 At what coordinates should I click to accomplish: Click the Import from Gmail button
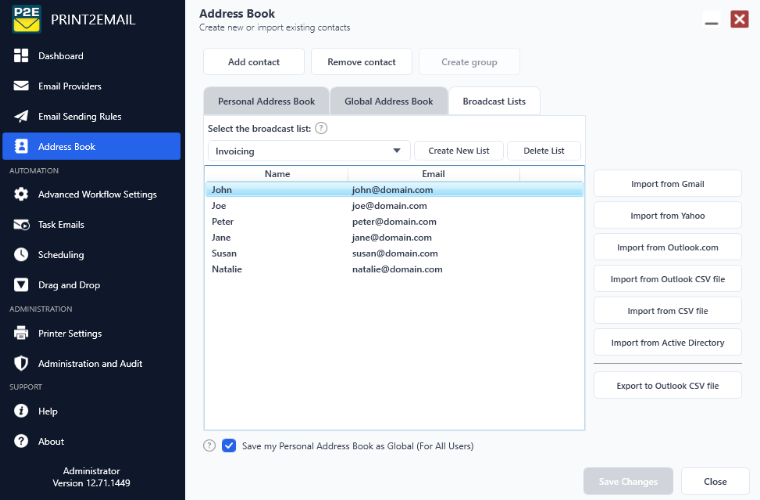(667, 184)
